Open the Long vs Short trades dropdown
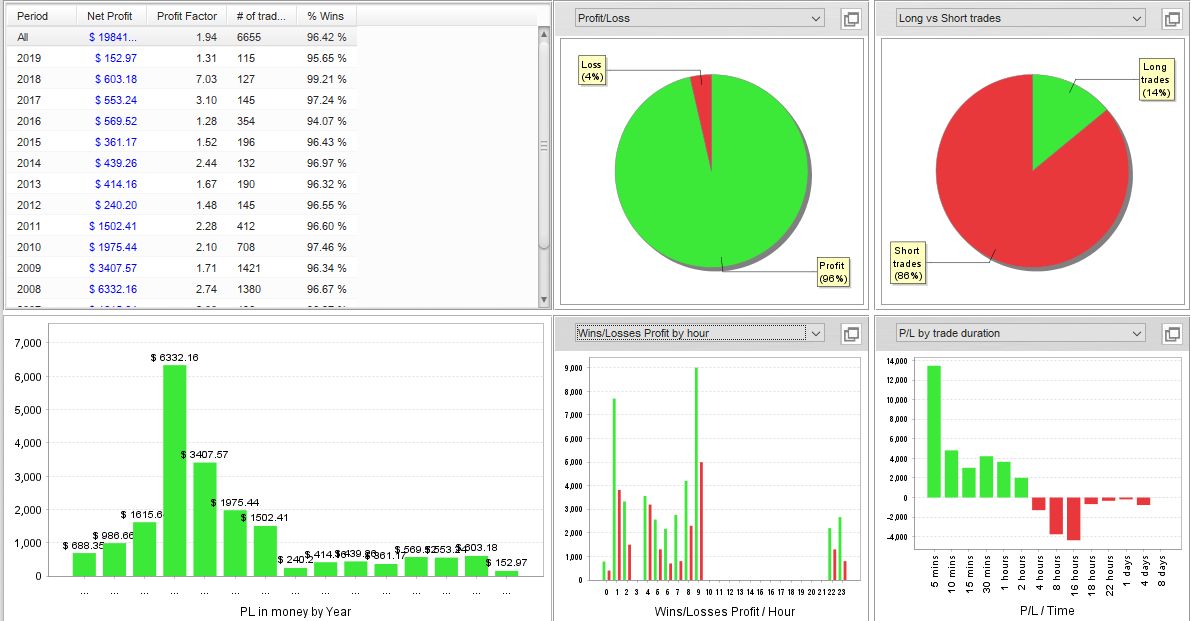1191x621 pixels. tap(1021, 18)
